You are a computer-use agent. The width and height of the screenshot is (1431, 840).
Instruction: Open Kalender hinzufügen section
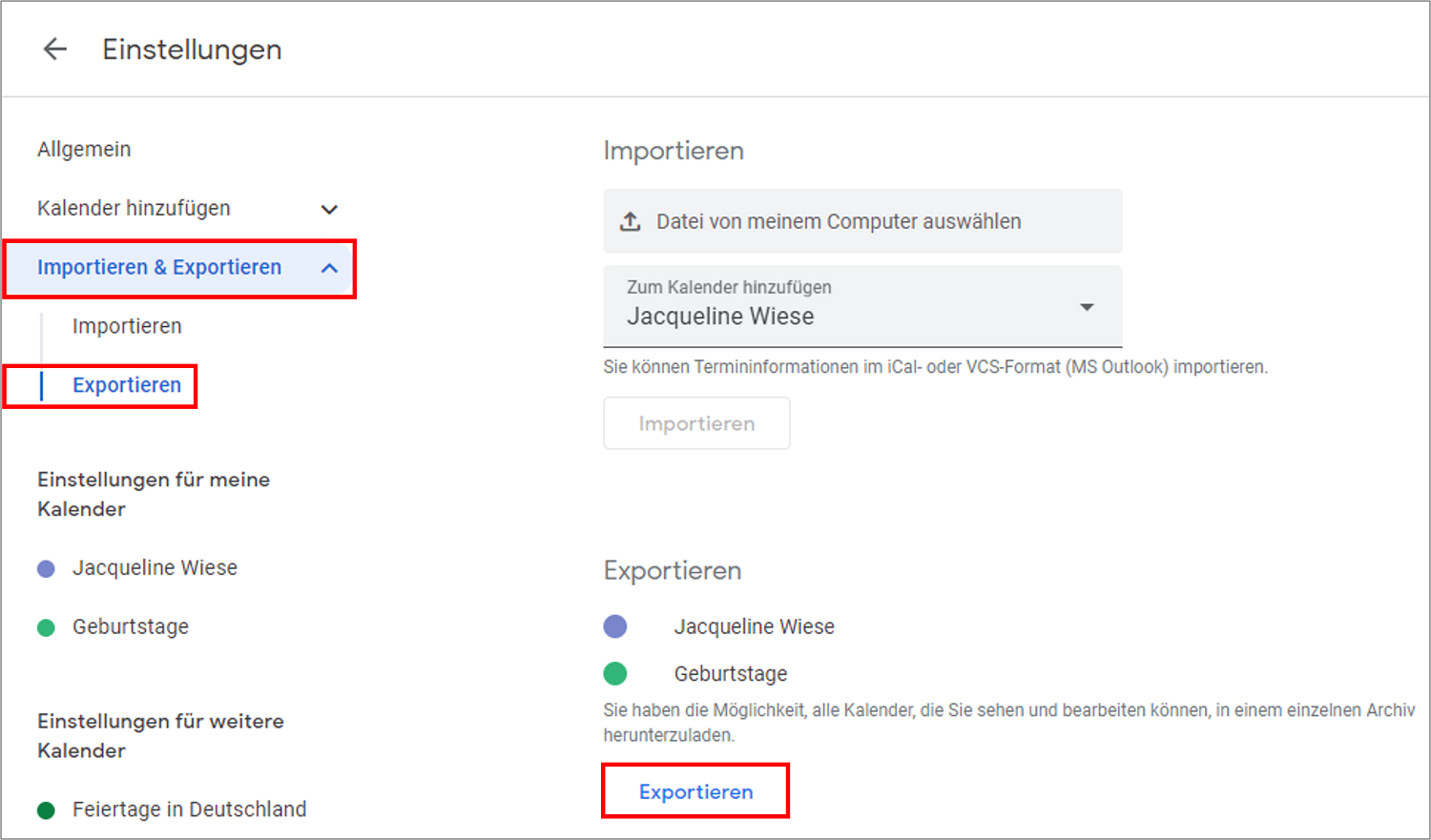click(134, 209)
